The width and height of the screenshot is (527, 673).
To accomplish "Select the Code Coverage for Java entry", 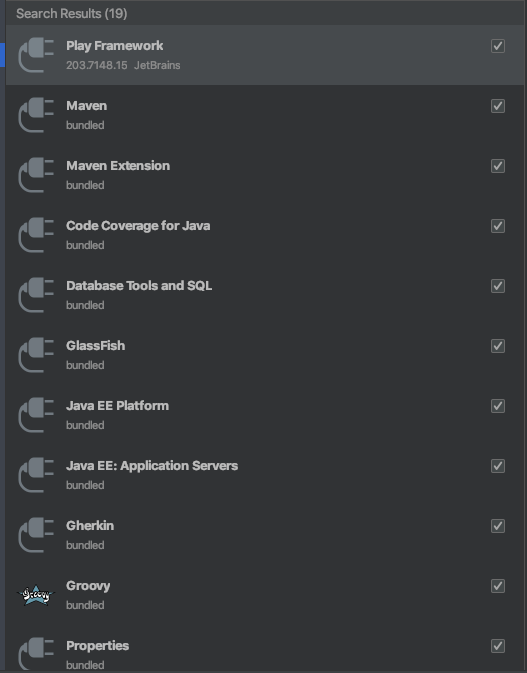I will 265,235.
